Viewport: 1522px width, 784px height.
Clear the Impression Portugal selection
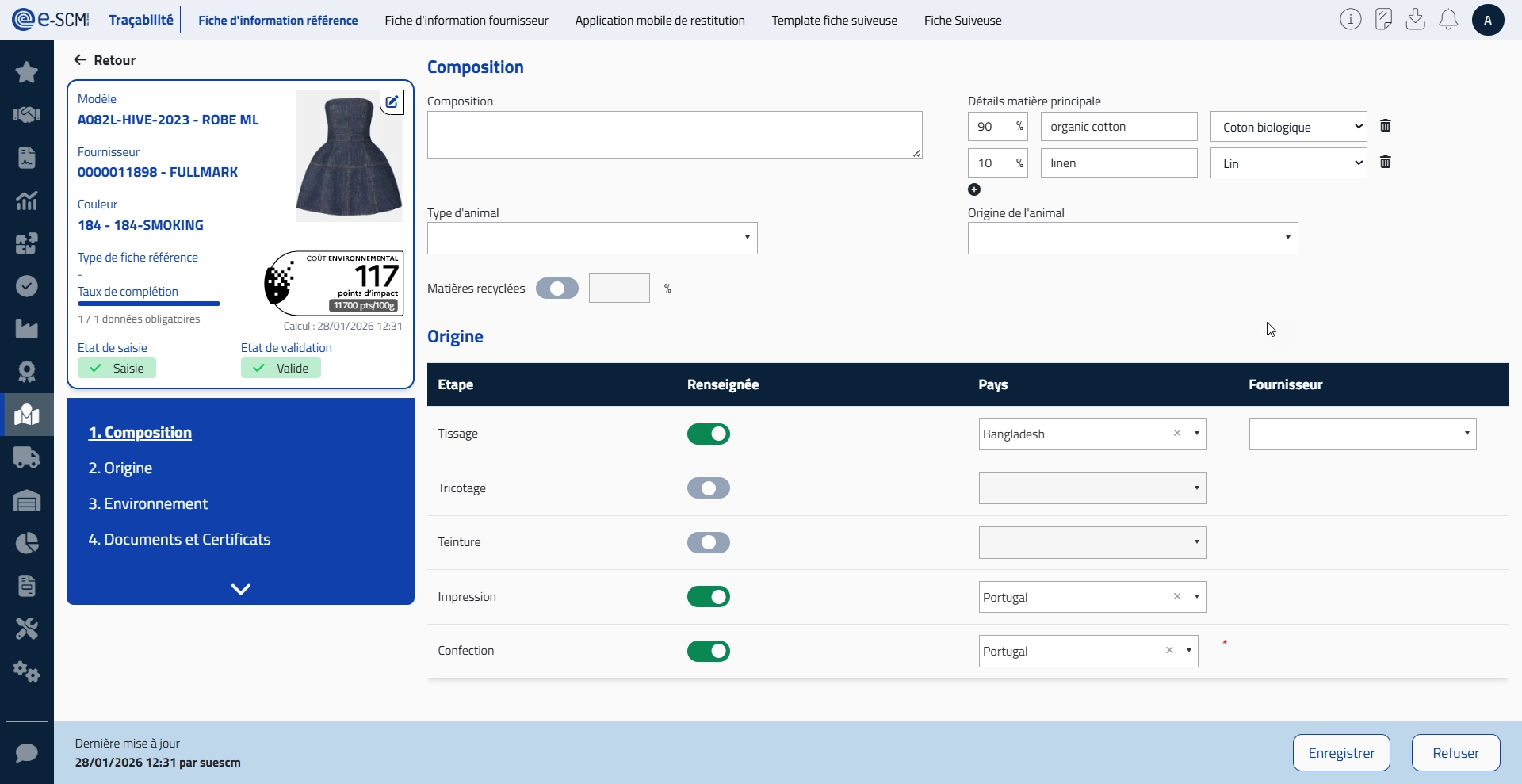(x=1177, y=596)
